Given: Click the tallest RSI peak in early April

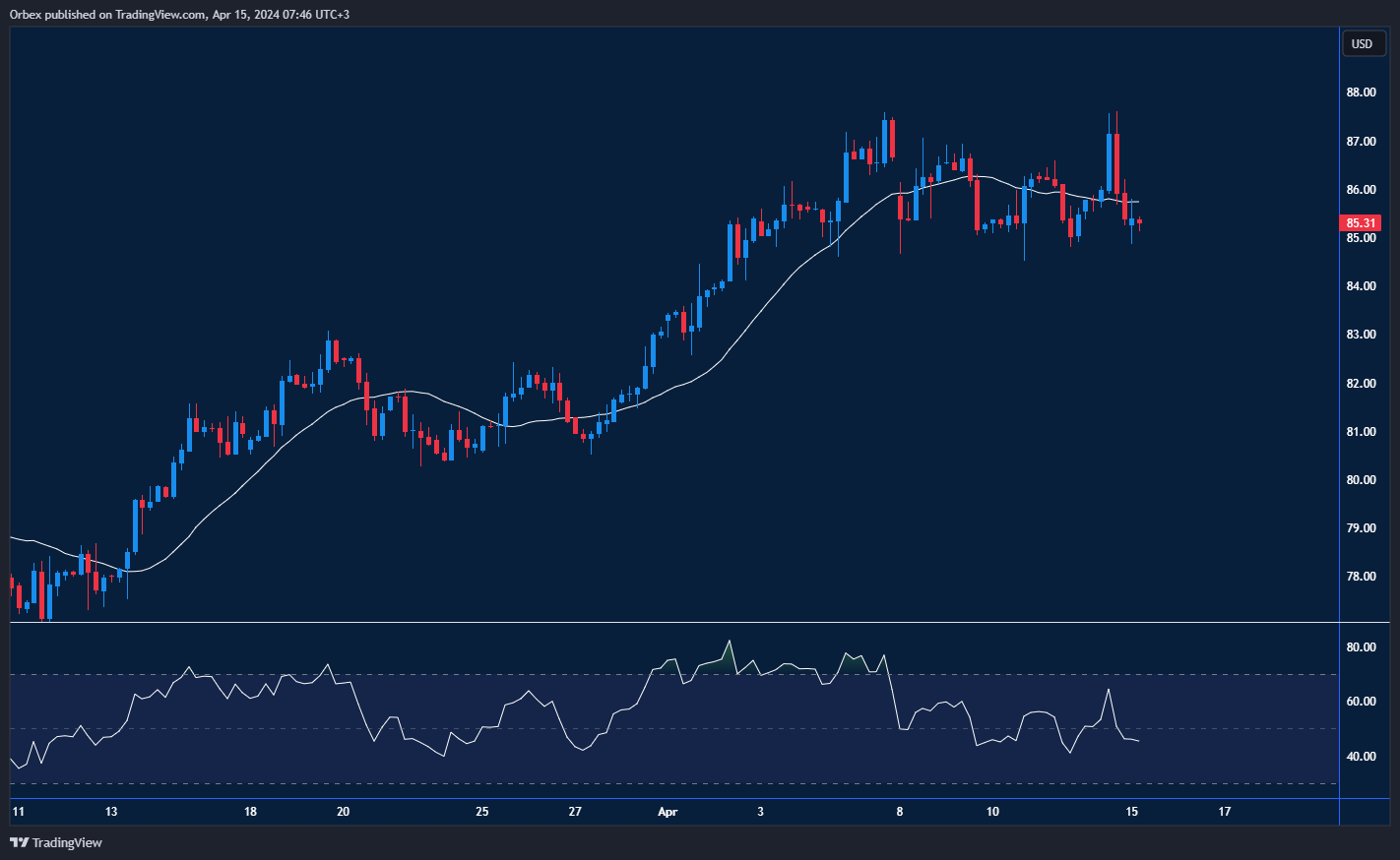Looking at the screenshot, I should click(729, 642).
